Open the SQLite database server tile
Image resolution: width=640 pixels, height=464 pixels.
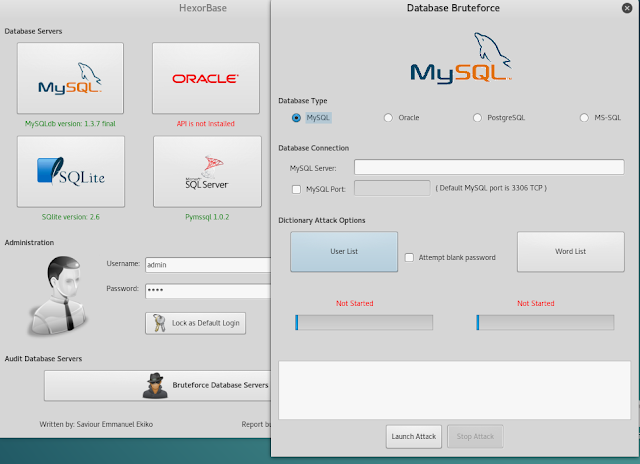pos(71,171)
